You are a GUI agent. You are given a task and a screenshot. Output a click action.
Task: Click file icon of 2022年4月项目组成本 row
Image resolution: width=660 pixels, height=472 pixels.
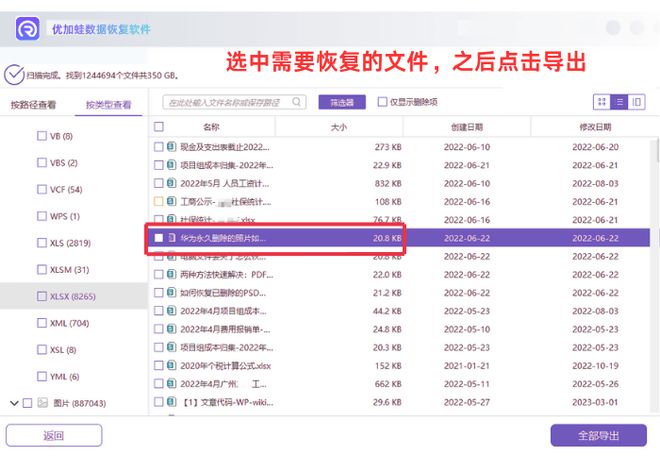click(171, 311)
